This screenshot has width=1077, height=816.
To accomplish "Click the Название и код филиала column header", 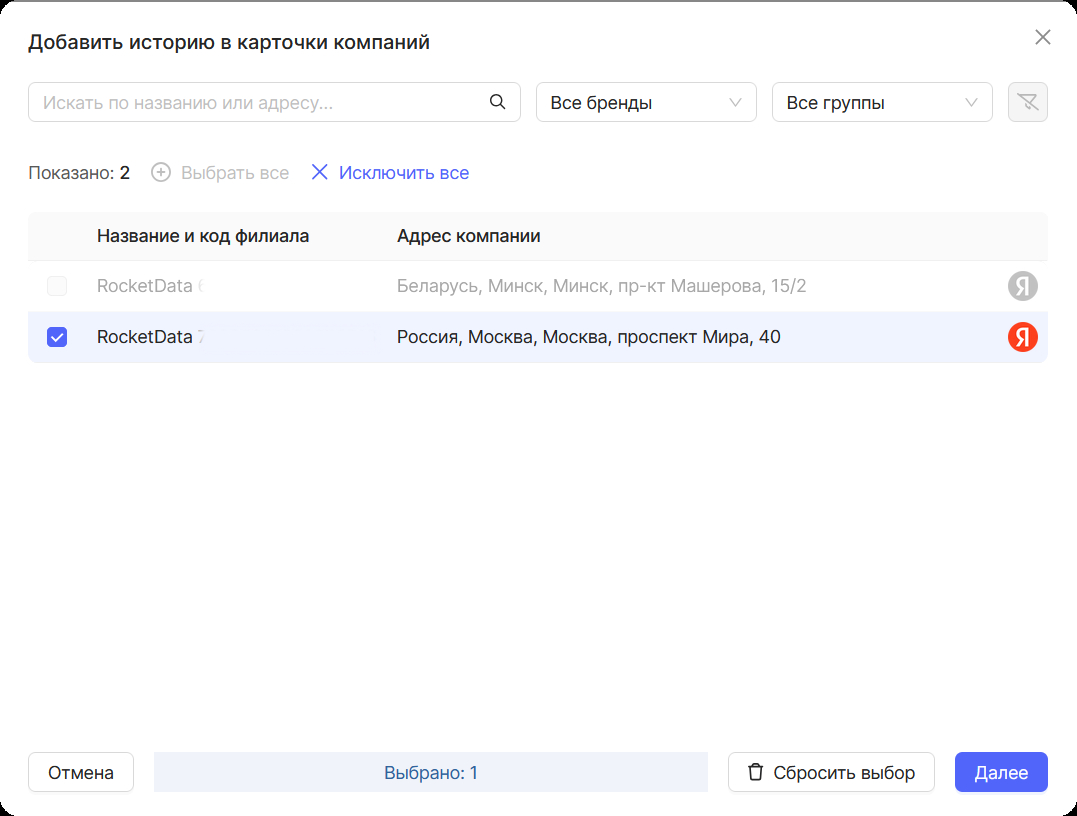I will click(x=203, y=236).
